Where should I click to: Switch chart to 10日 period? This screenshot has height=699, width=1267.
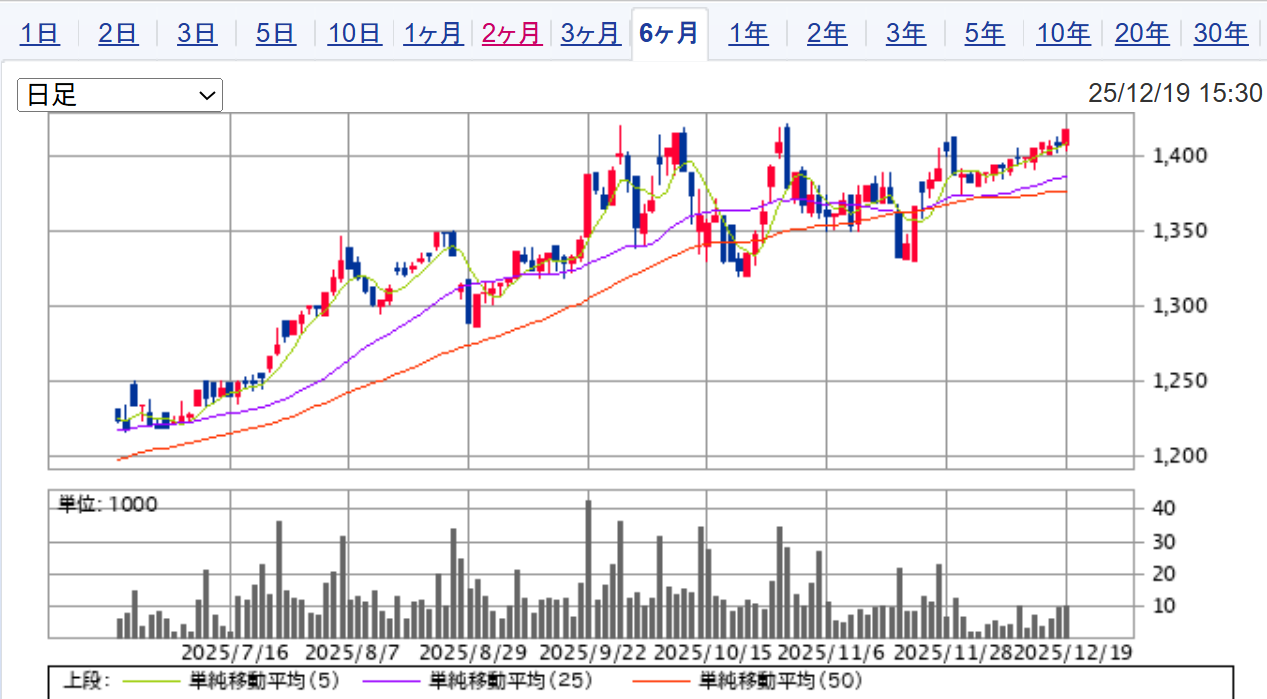(355, 34)
